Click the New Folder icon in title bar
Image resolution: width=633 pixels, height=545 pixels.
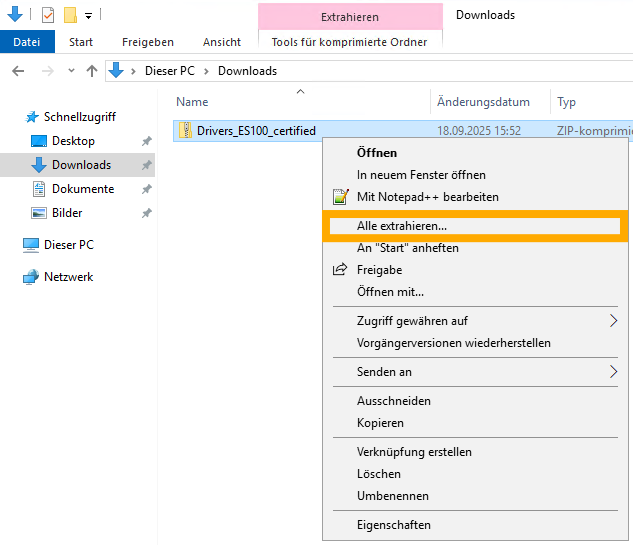tap(70, 15)
